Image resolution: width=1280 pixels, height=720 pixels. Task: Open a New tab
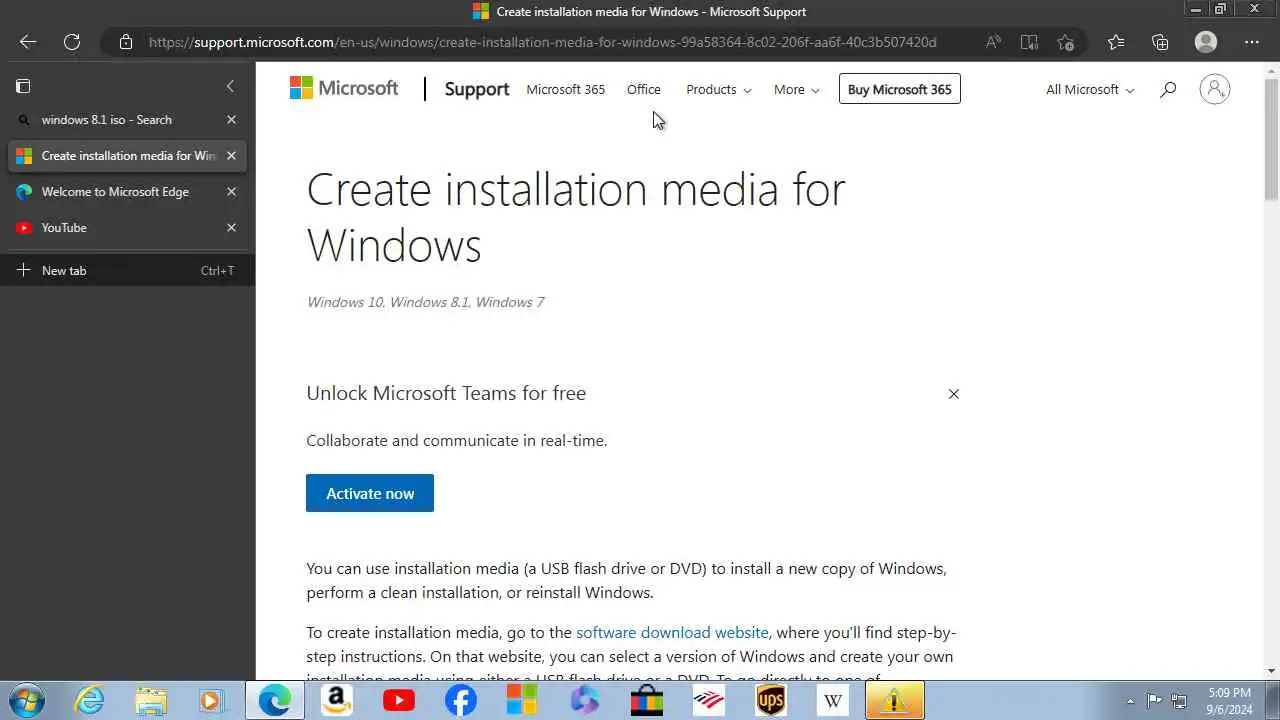127,270
